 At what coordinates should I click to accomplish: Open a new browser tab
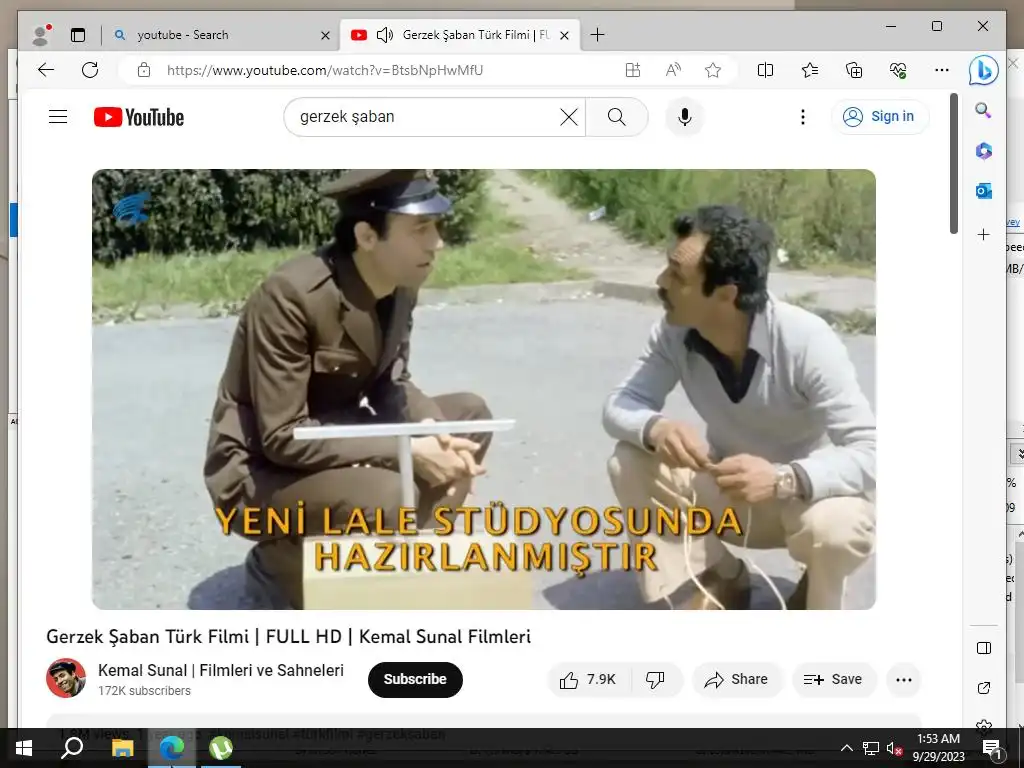click(x=597, y=35)
